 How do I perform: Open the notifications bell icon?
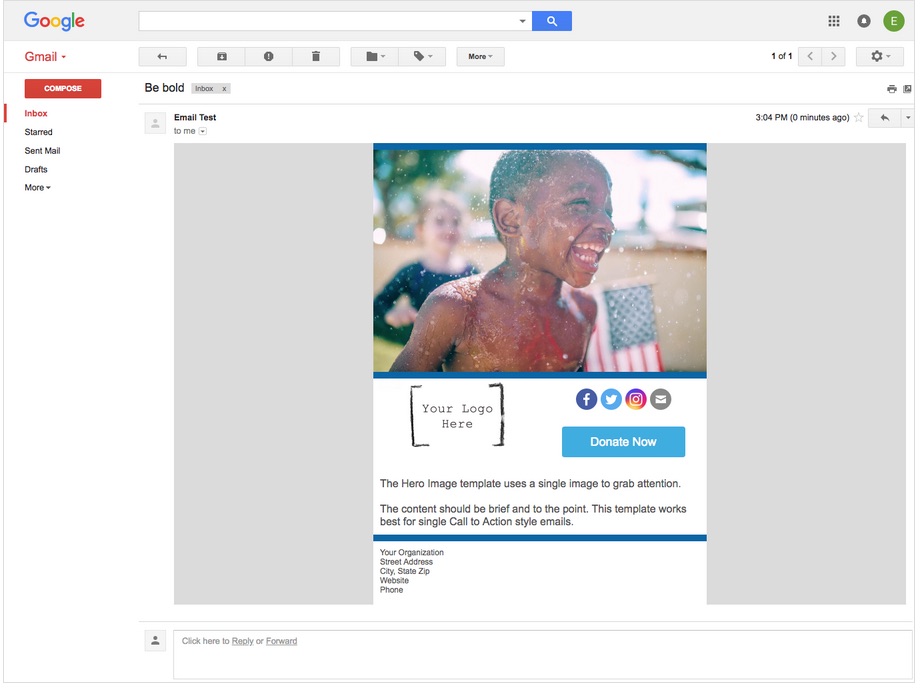[x=863, y=21]
